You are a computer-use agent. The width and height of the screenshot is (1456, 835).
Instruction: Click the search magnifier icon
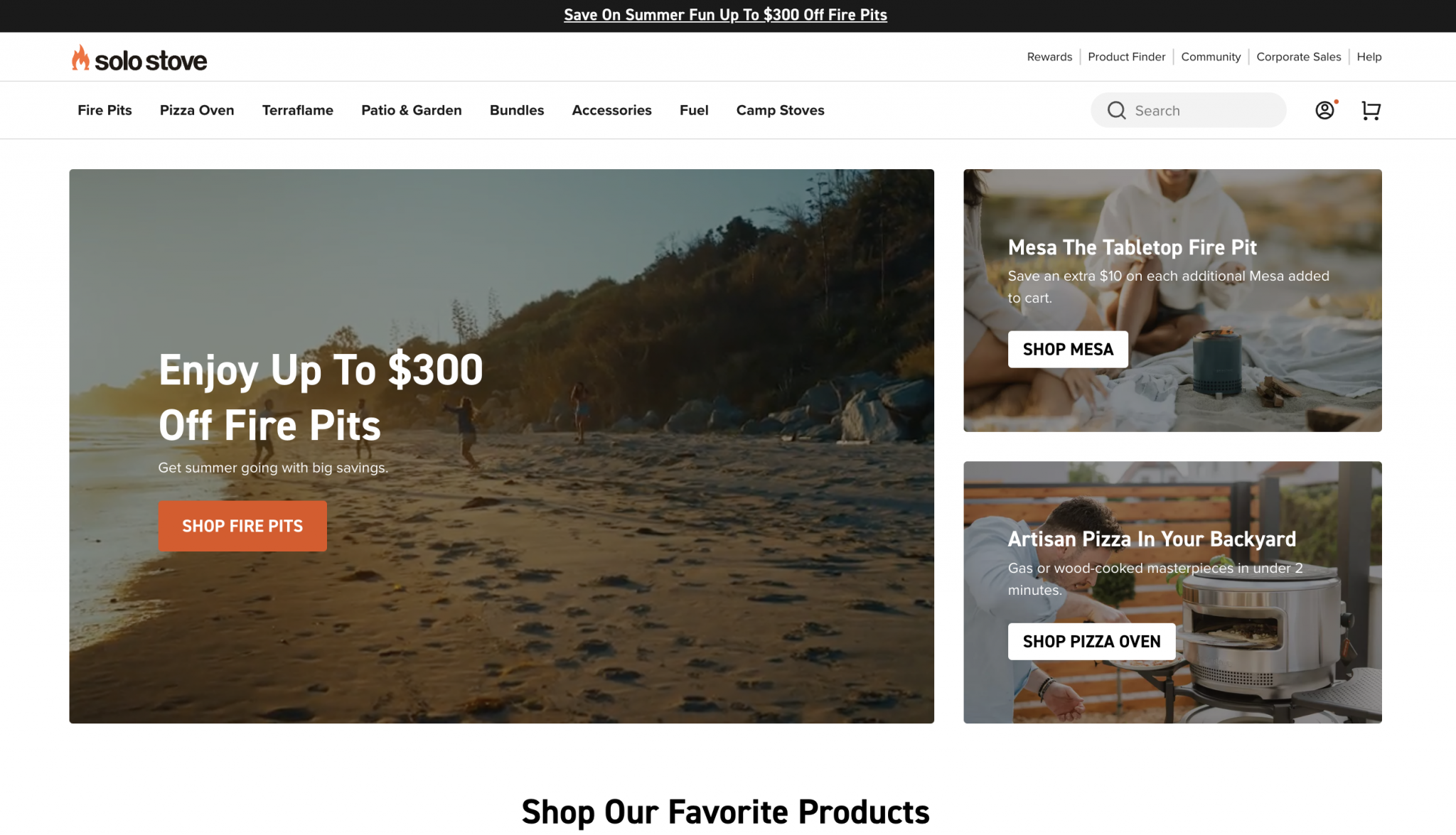pos(1116,110)
